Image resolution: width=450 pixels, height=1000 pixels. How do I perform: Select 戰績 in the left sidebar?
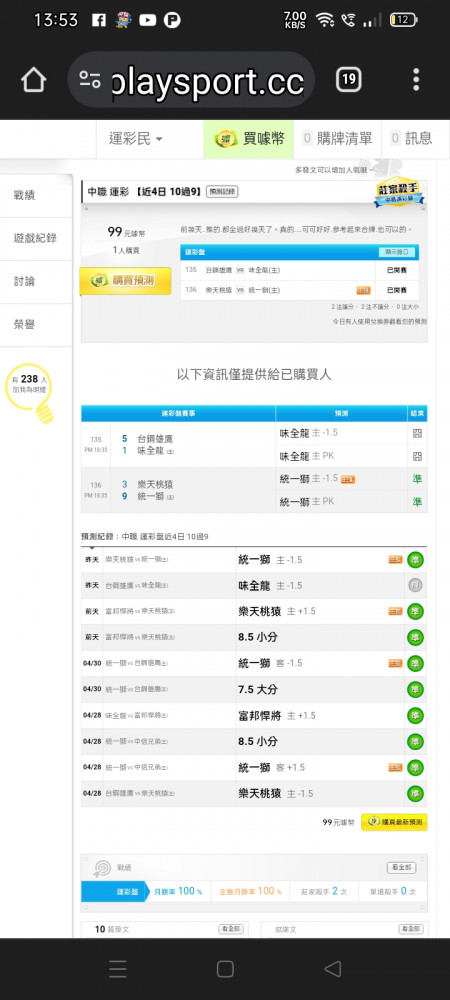click(36, 195)
